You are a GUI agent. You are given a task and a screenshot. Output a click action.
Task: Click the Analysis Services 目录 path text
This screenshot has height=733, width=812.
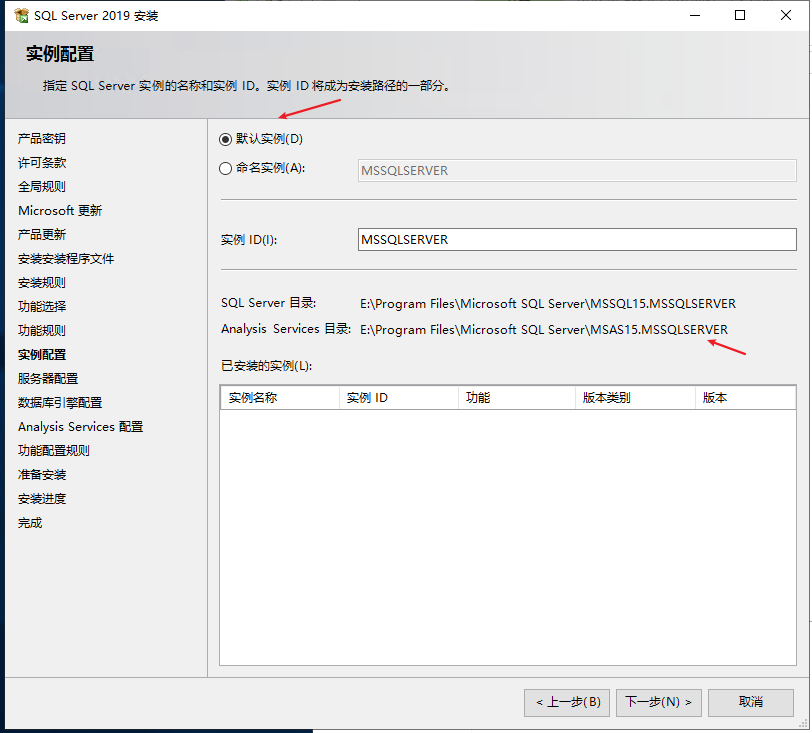pos(544,330)
